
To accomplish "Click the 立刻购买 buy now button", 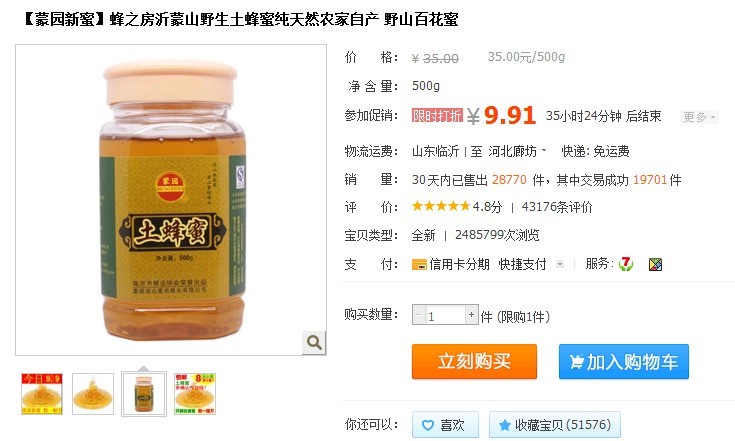I will (x=474, y=361).
